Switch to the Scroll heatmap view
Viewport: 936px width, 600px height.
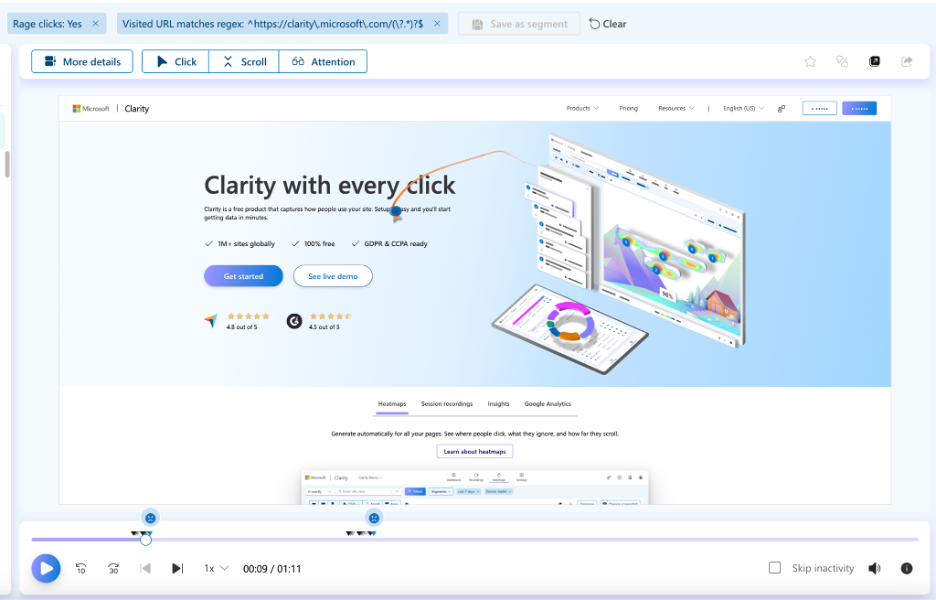click(244, 62)
